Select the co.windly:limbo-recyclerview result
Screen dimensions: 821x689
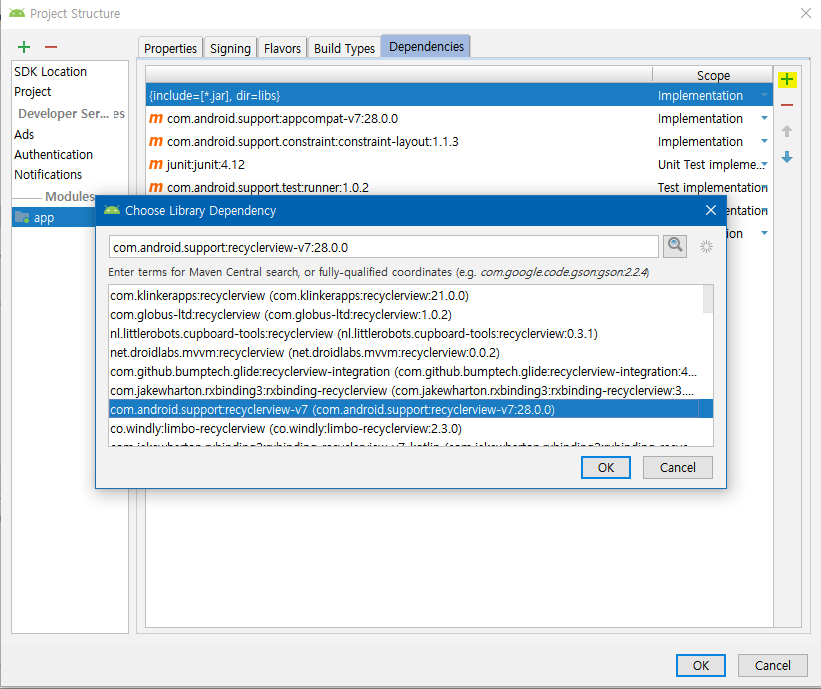405,428
